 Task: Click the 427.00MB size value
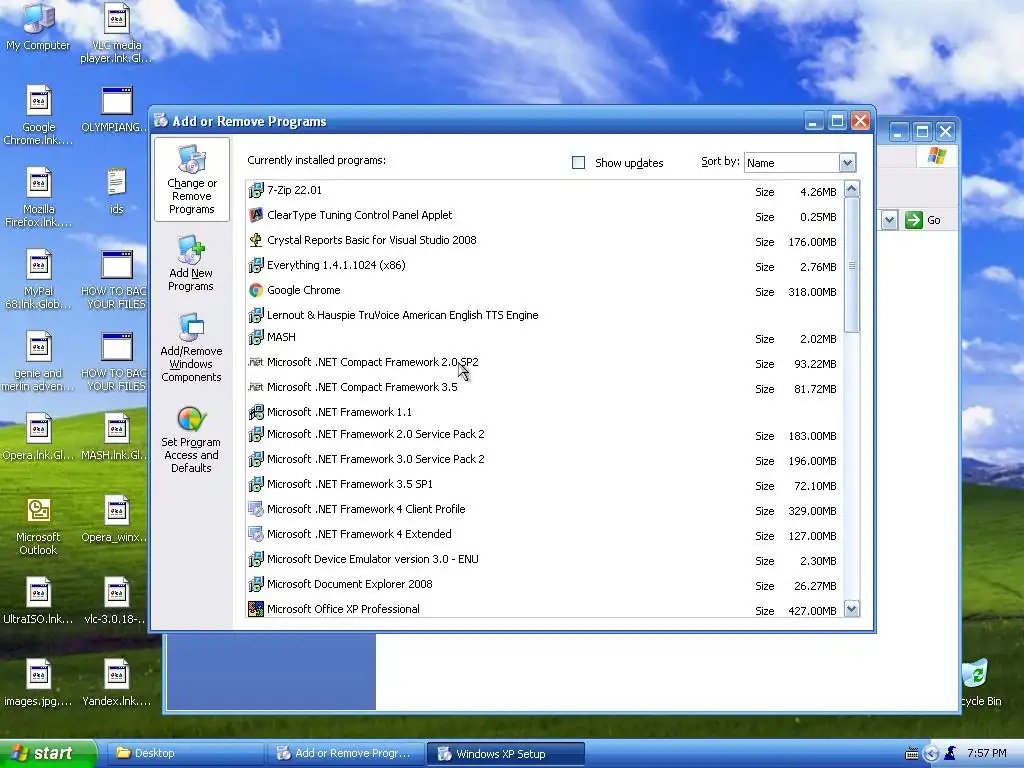[812, 611]
